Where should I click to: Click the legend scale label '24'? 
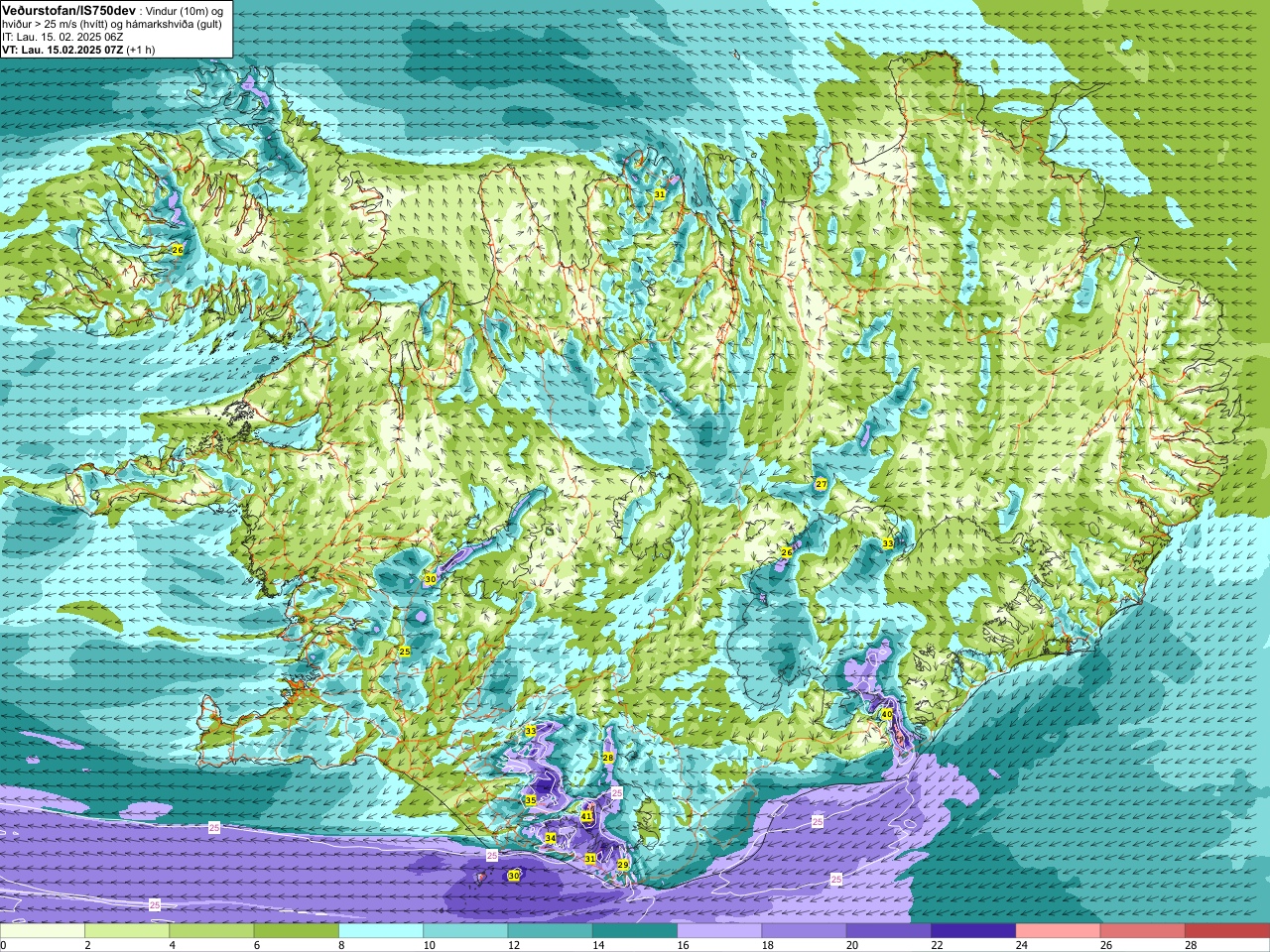(1021, 945)
